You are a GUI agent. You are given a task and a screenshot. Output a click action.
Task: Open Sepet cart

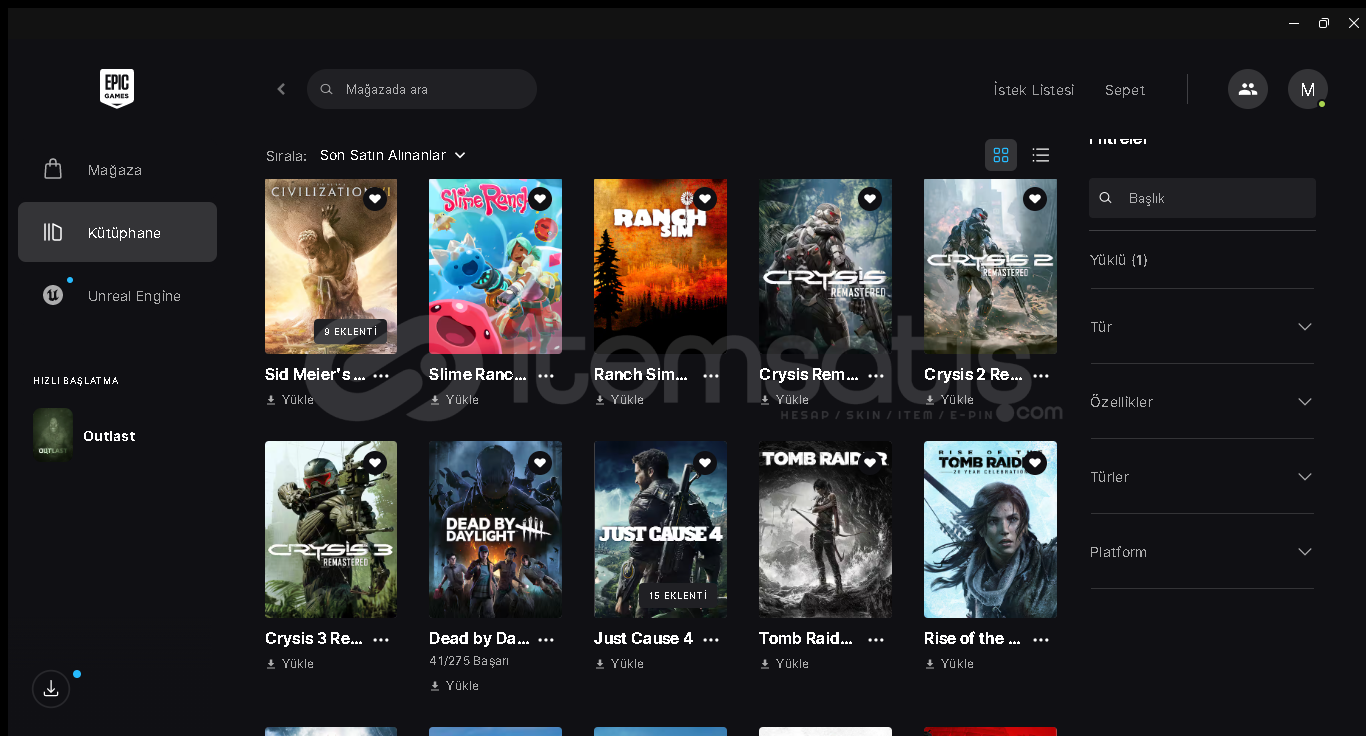1125,90
